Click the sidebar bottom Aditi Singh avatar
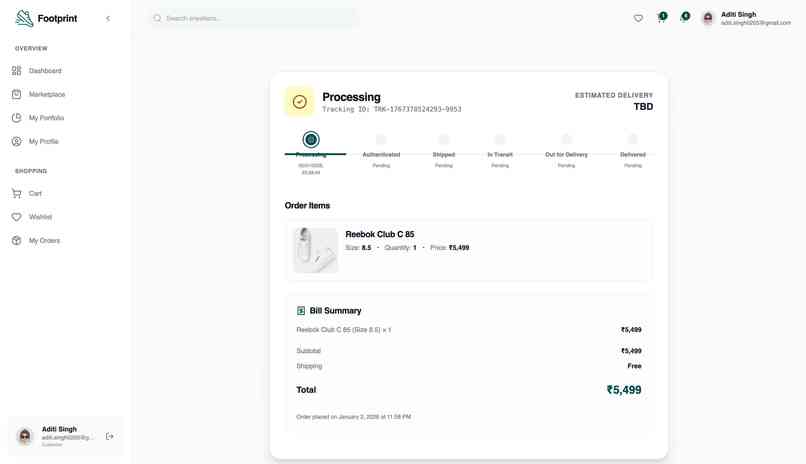The image size is (806, 464). pyautogui.click(x=24, y=436)
